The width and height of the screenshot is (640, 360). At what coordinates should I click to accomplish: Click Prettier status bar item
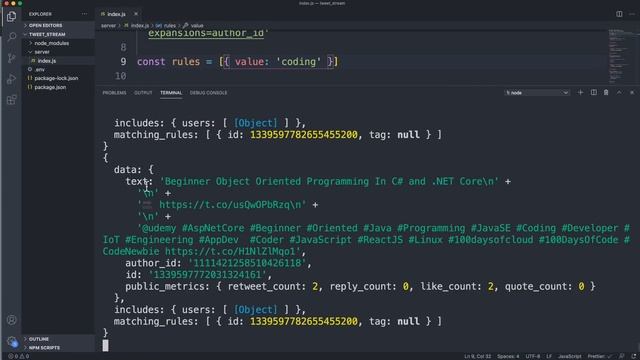pyautogui.click(x=599, y=356)
